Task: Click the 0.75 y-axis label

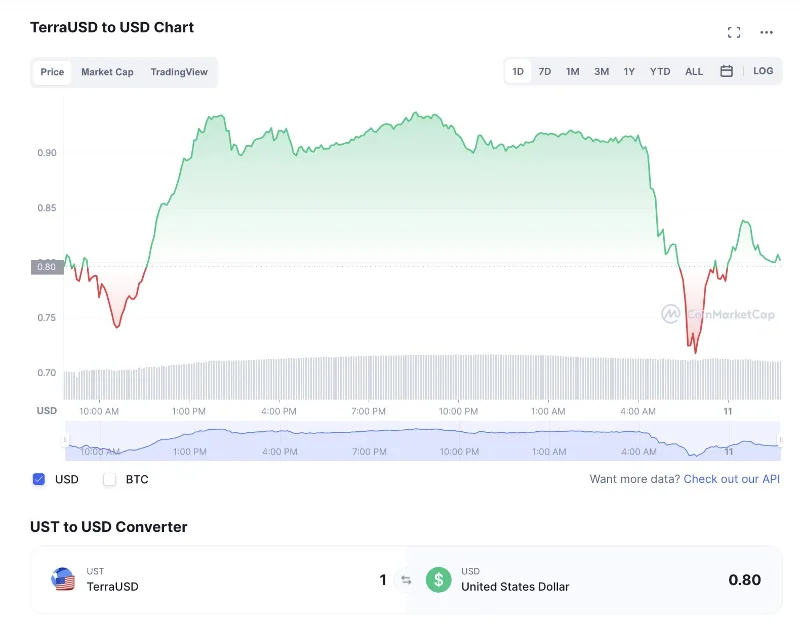Action: [47, 317]
